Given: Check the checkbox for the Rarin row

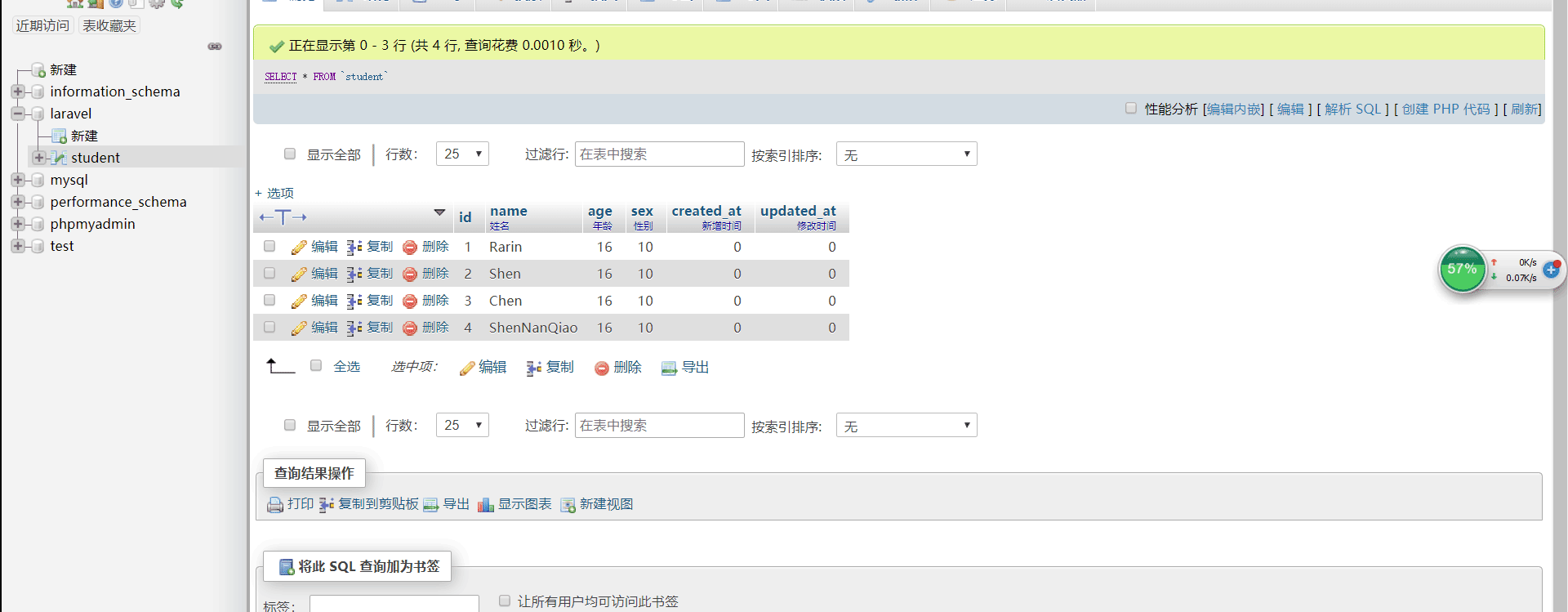Looking at the screenshot, I should [269, 246].
